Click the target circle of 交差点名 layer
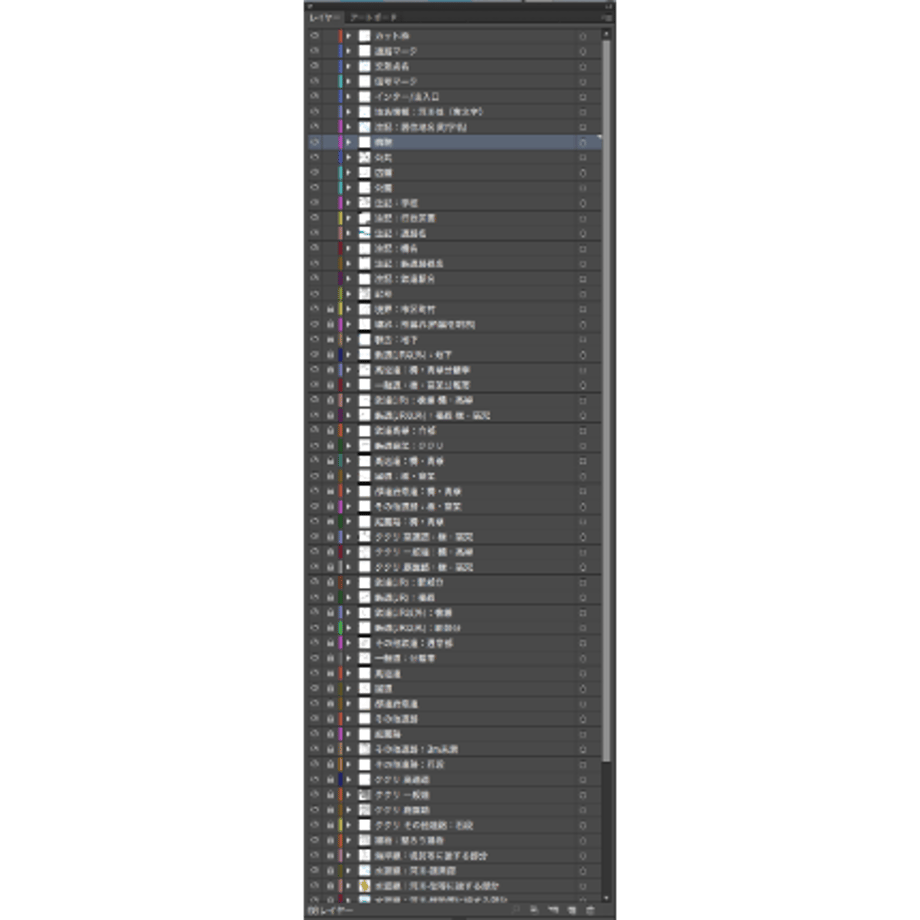This screenshot has width=920, height=920. [x=583, y=67]
